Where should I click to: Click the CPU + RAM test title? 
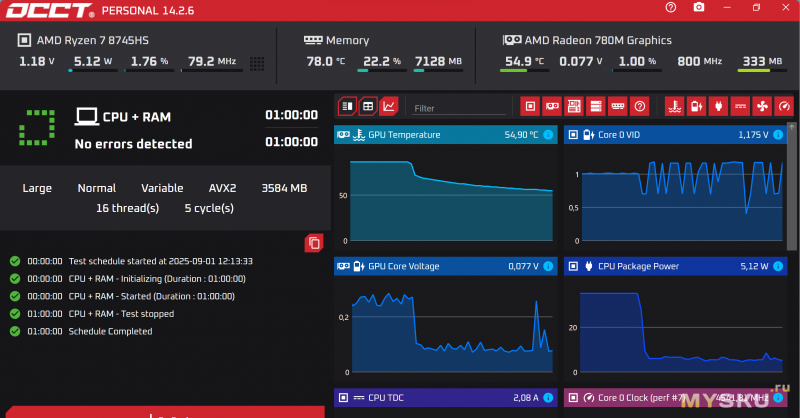tap(136, 117)
